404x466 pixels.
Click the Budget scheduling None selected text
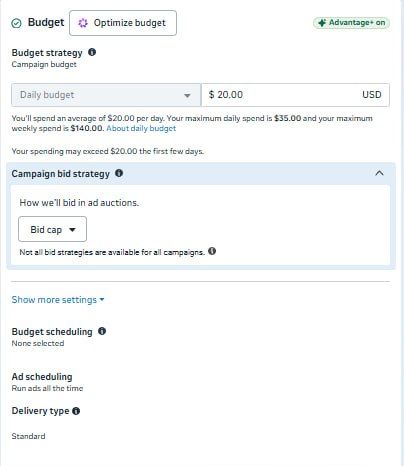(38, 343)
